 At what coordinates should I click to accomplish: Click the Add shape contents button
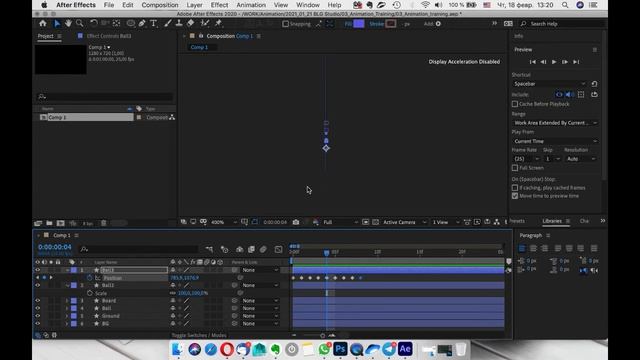tap(438, 24)
